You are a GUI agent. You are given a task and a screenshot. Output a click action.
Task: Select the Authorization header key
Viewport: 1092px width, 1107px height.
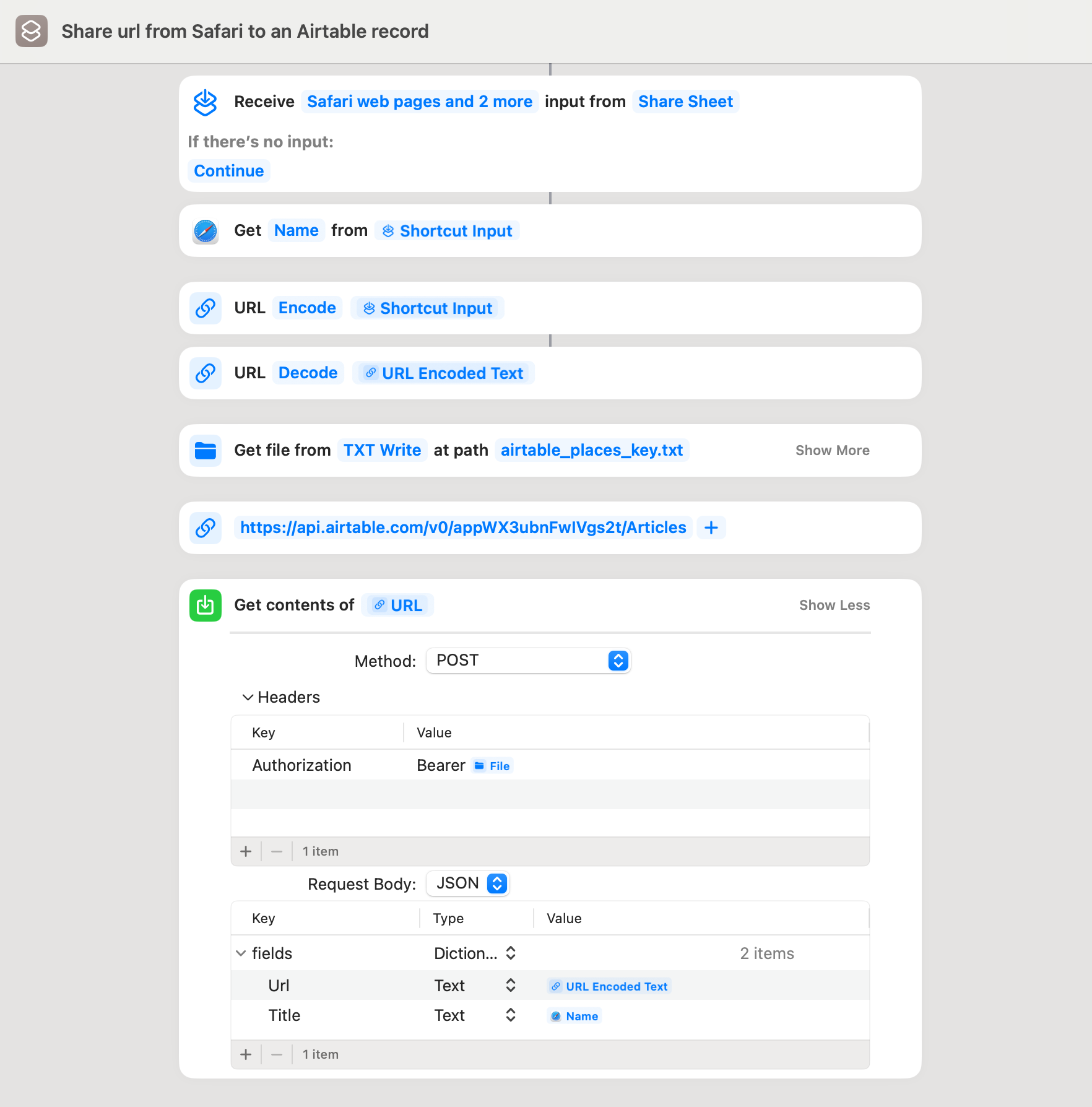click(x=302, y=765)
